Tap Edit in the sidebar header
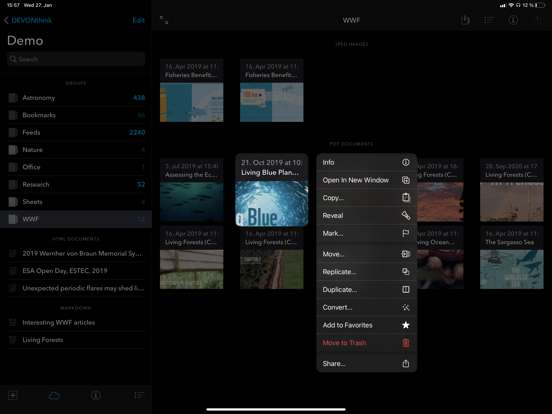Screen dimensions: 552x414 pos(138,20)
